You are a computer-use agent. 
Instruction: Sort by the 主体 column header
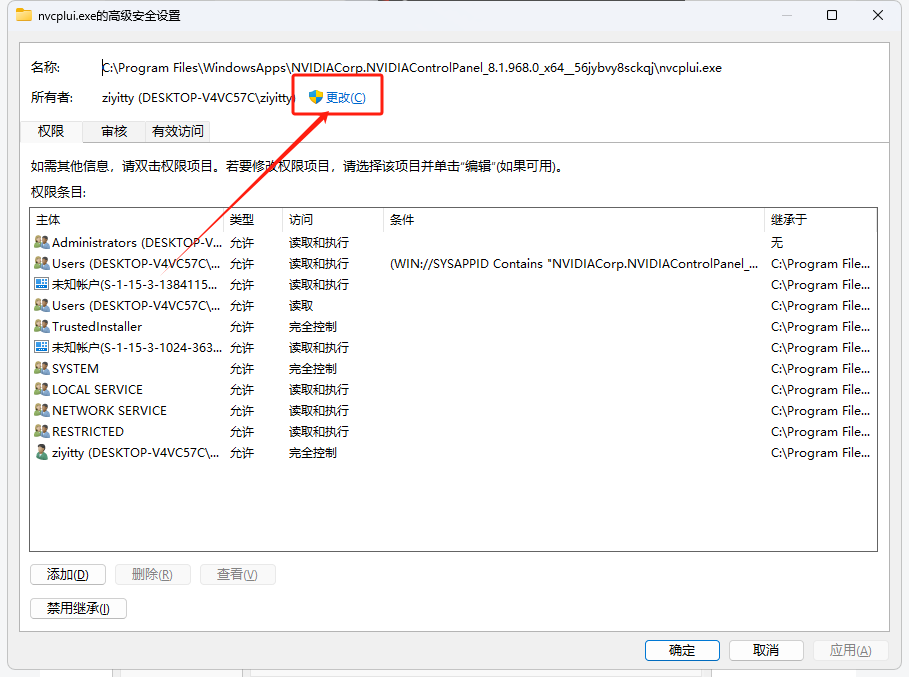pyautogui.click(x=127, y=220)
